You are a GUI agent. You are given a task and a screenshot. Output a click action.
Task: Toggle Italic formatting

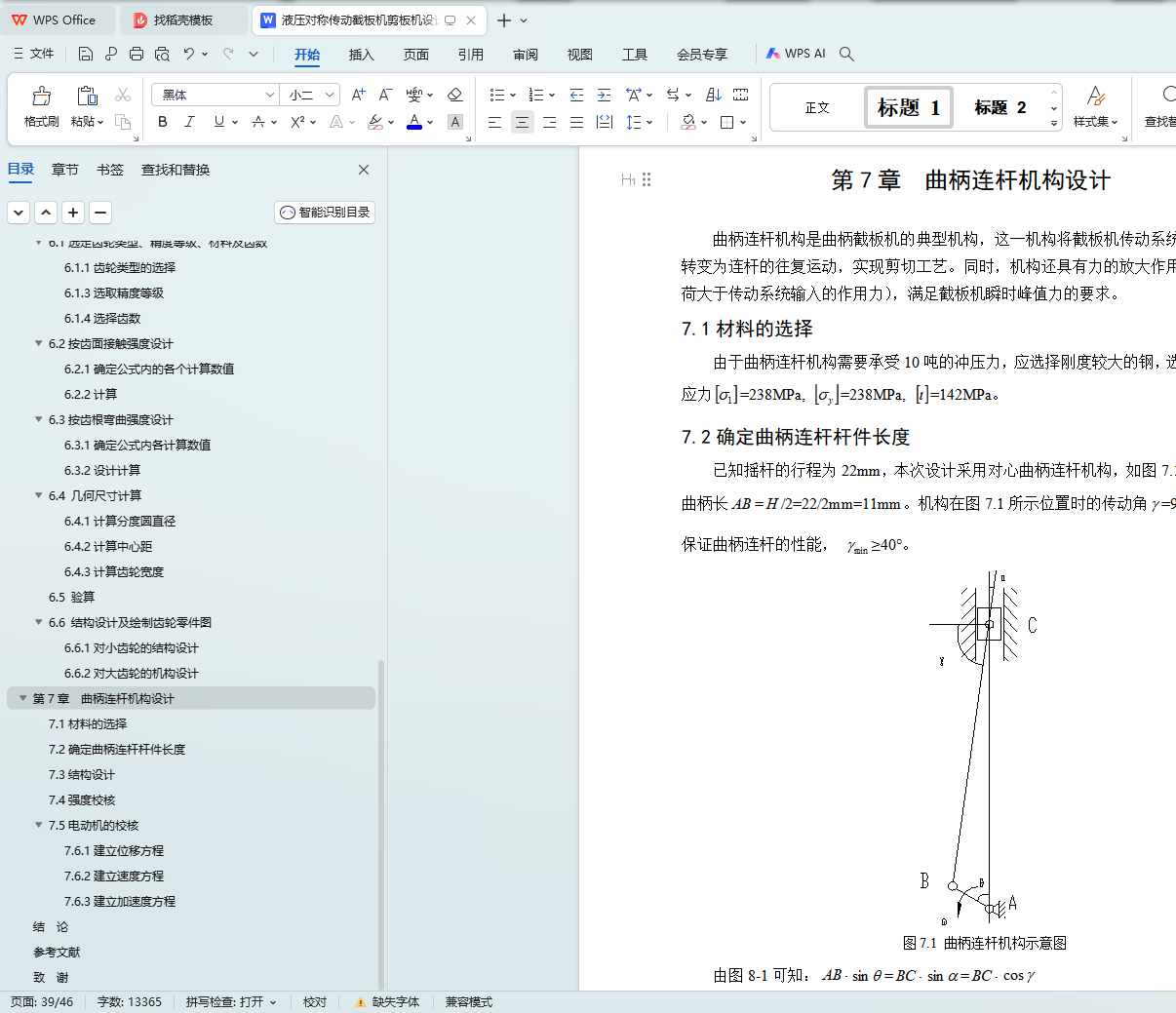190,122
